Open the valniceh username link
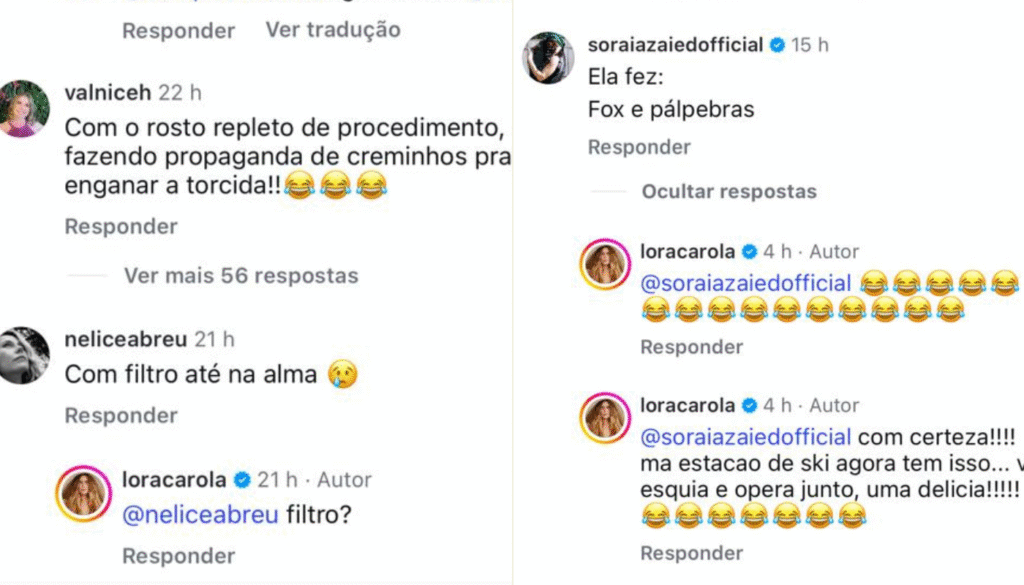Image resolution: width=1024 pixels, height=585 pixels. click(107, 93)
